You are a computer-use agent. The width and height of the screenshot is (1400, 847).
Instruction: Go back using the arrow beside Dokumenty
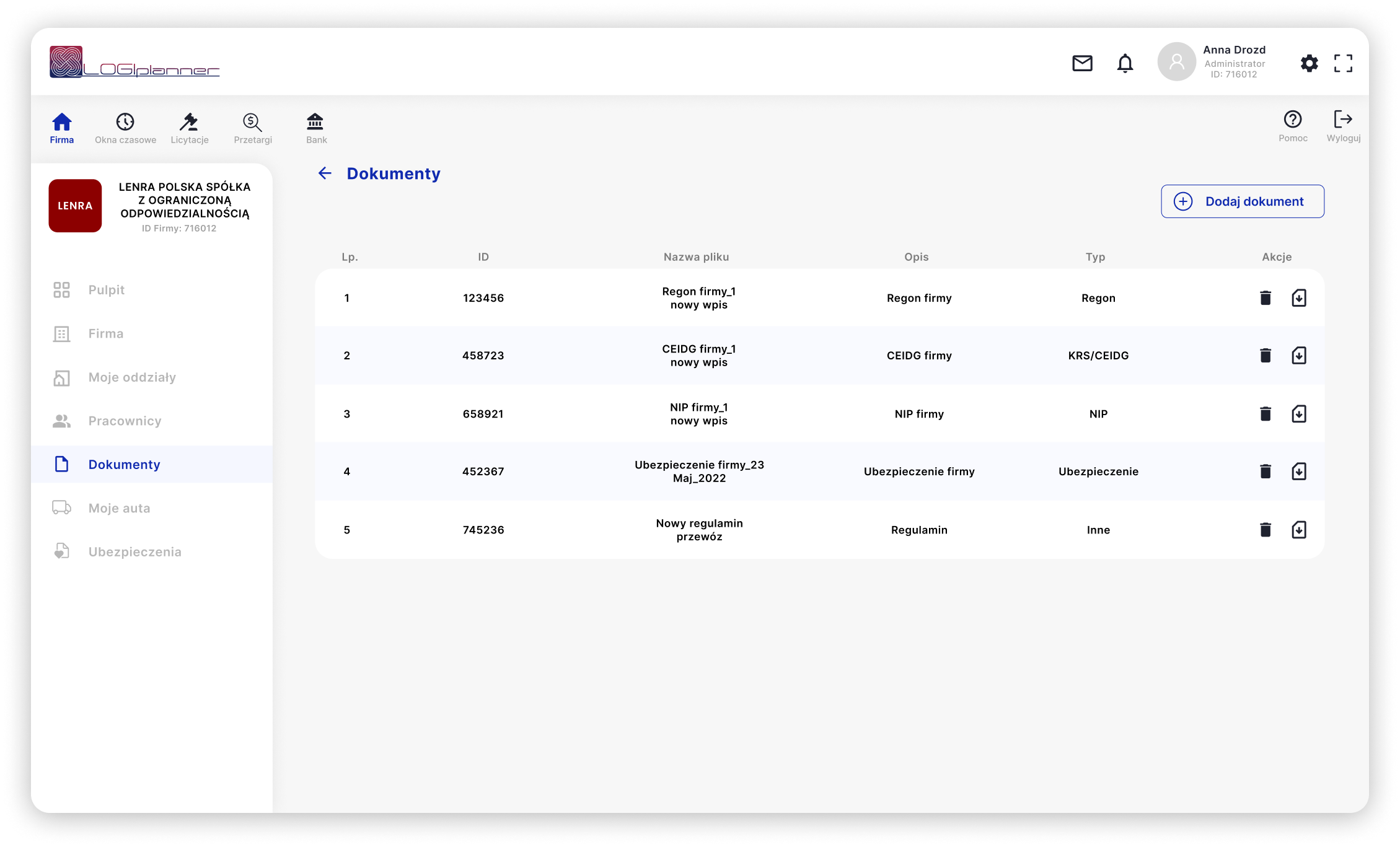click(325, 173)
